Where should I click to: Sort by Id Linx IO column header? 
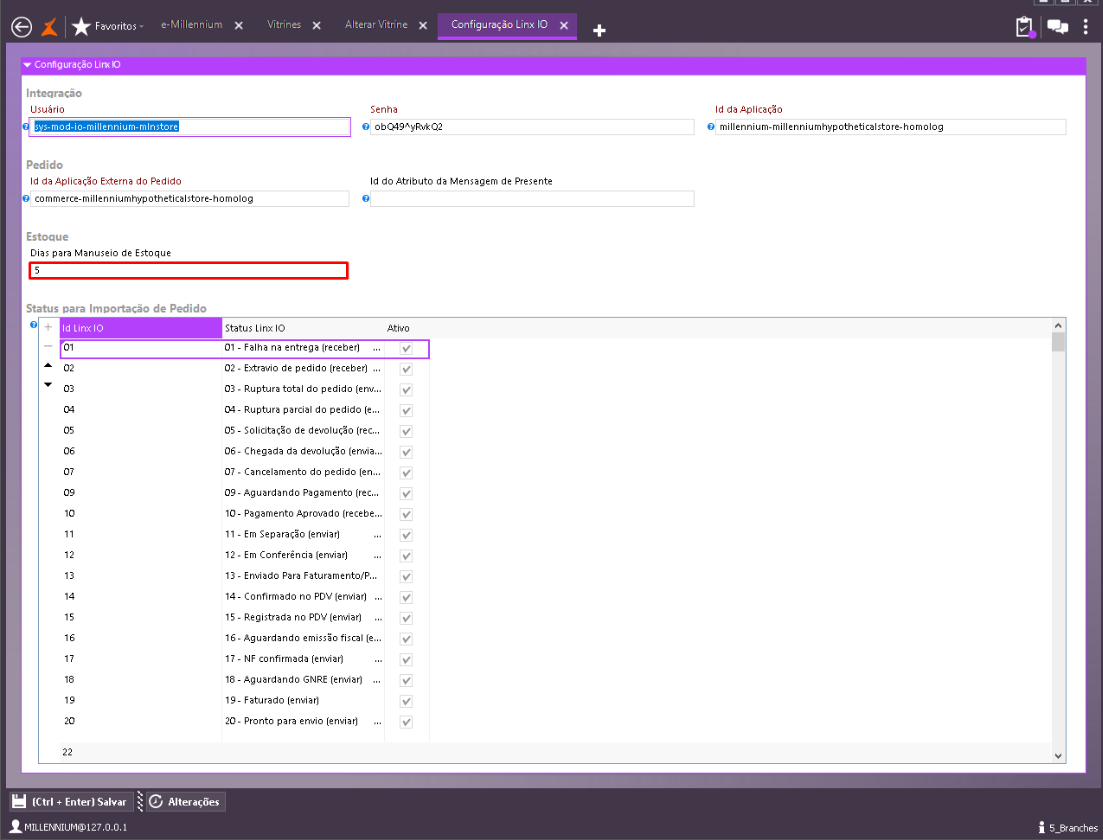tap(141, 328)
